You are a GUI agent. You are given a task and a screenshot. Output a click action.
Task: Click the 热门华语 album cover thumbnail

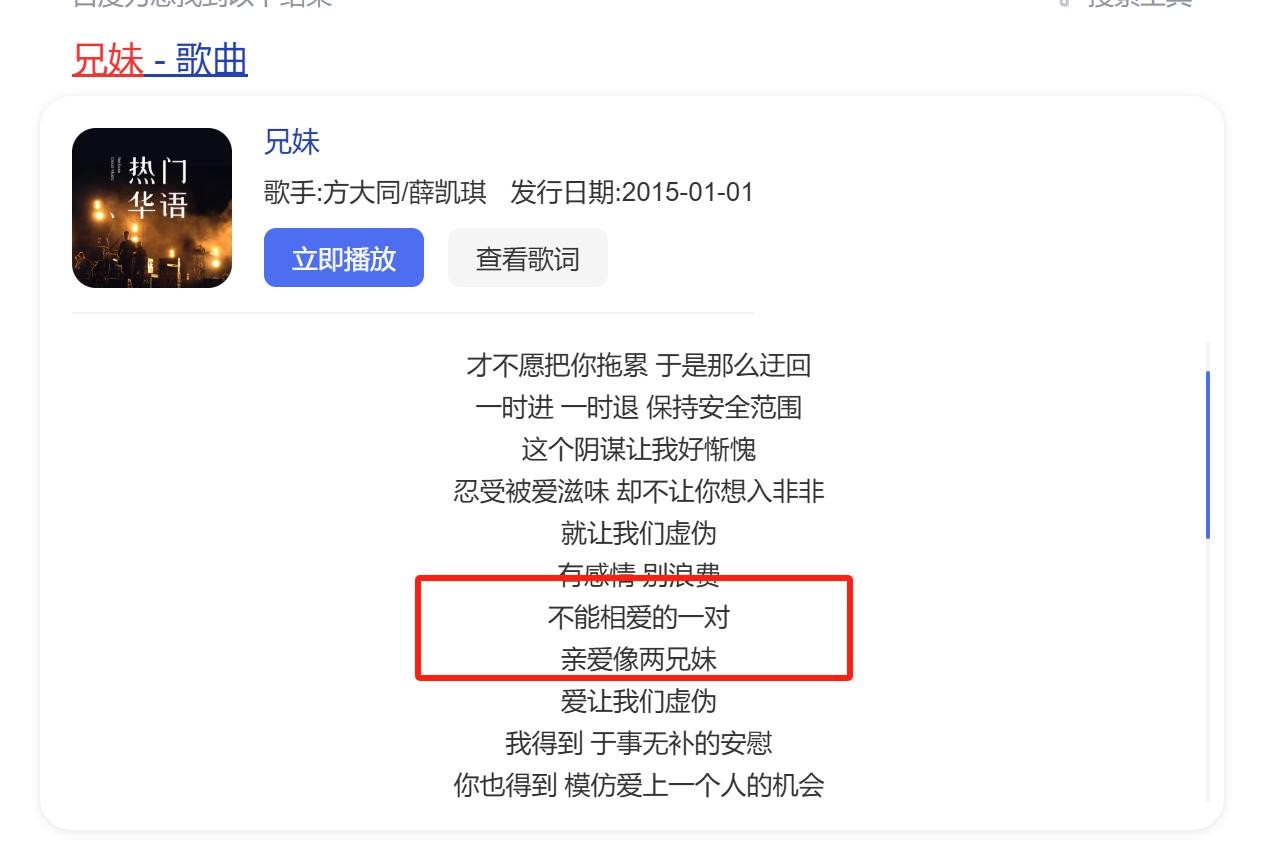(152, 208)
